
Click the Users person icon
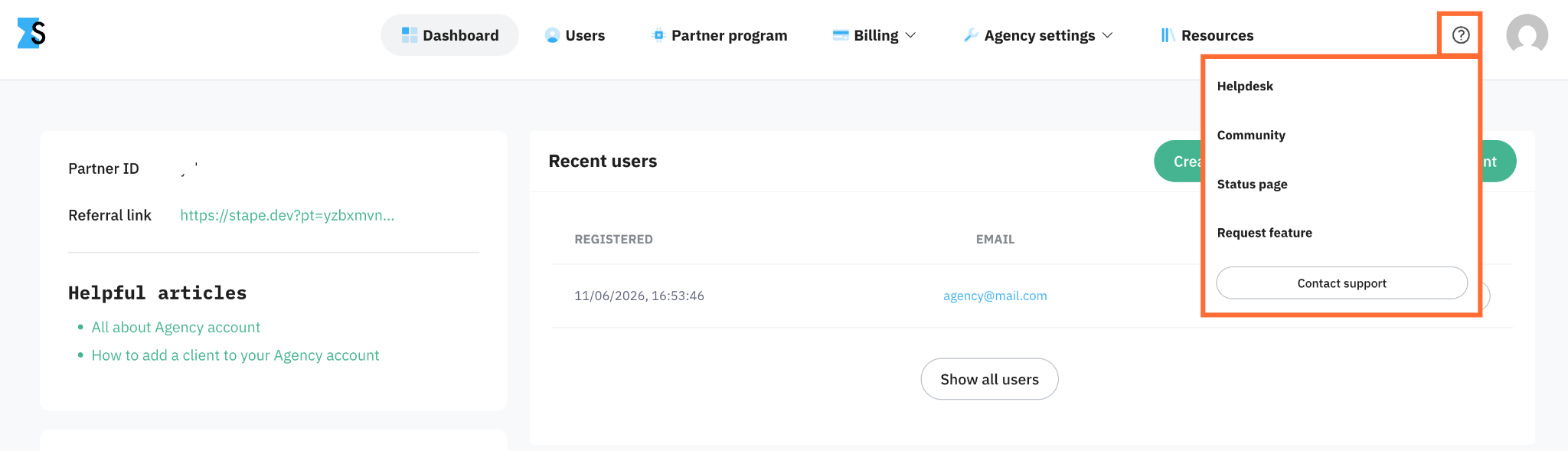point(552,35)
